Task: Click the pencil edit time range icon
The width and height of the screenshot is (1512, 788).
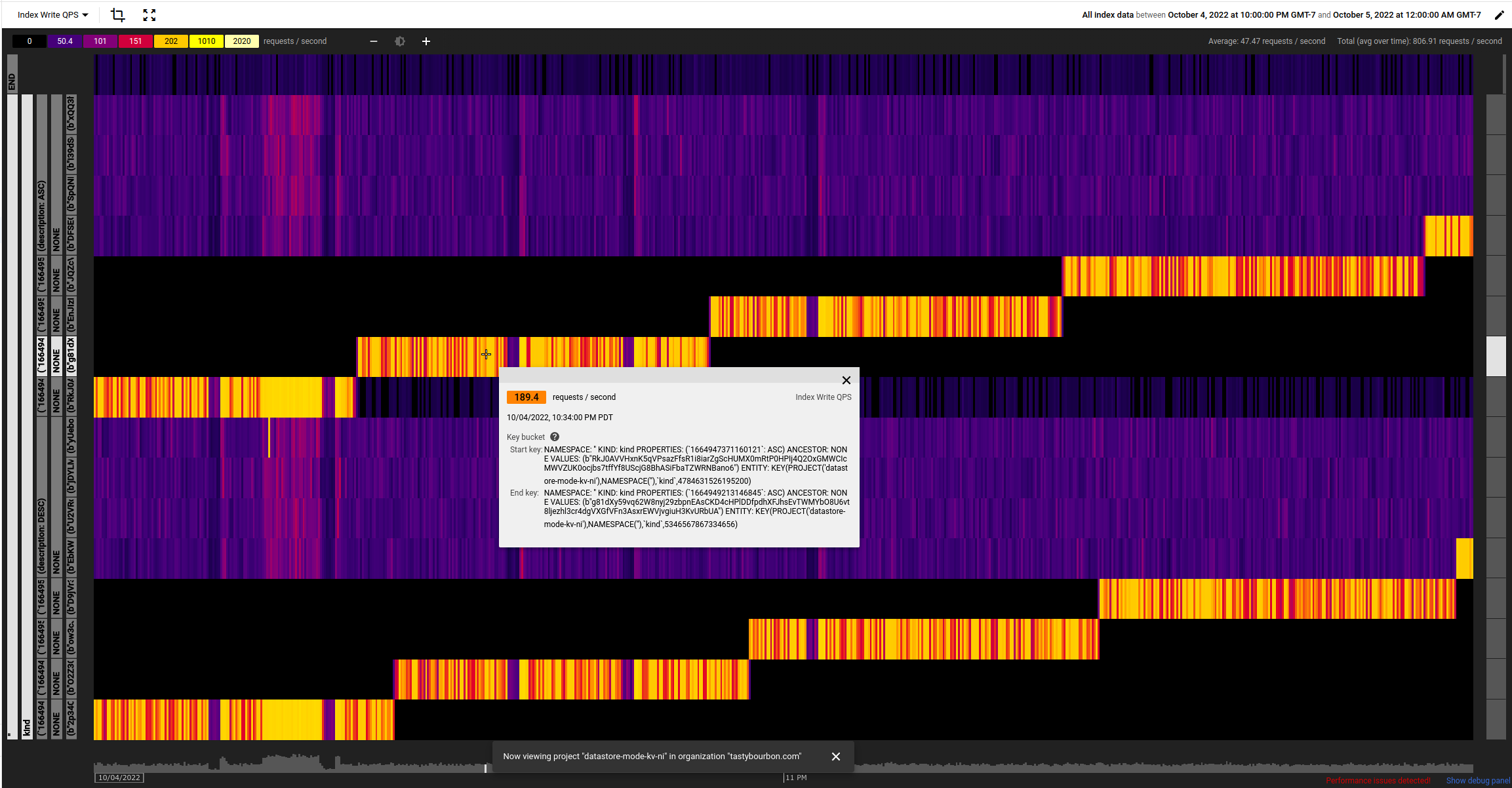Action: click(x=1498, y=15)
